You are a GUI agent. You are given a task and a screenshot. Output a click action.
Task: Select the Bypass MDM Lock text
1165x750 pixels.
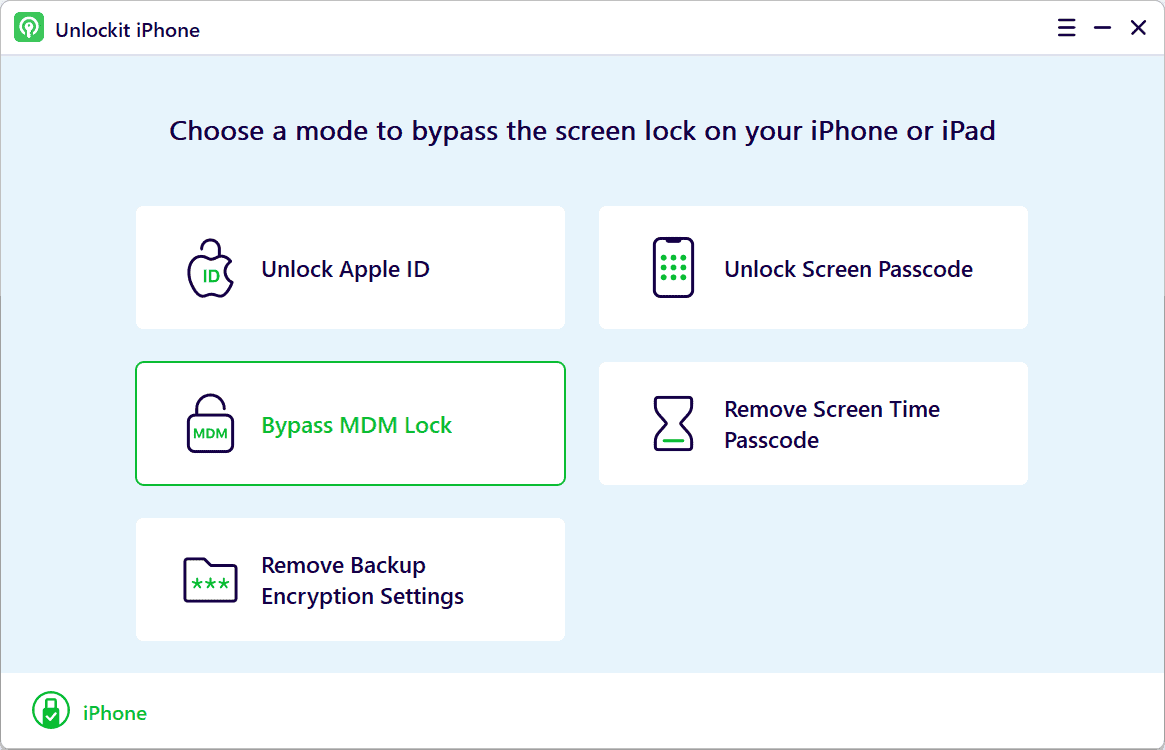coord(357,425)
